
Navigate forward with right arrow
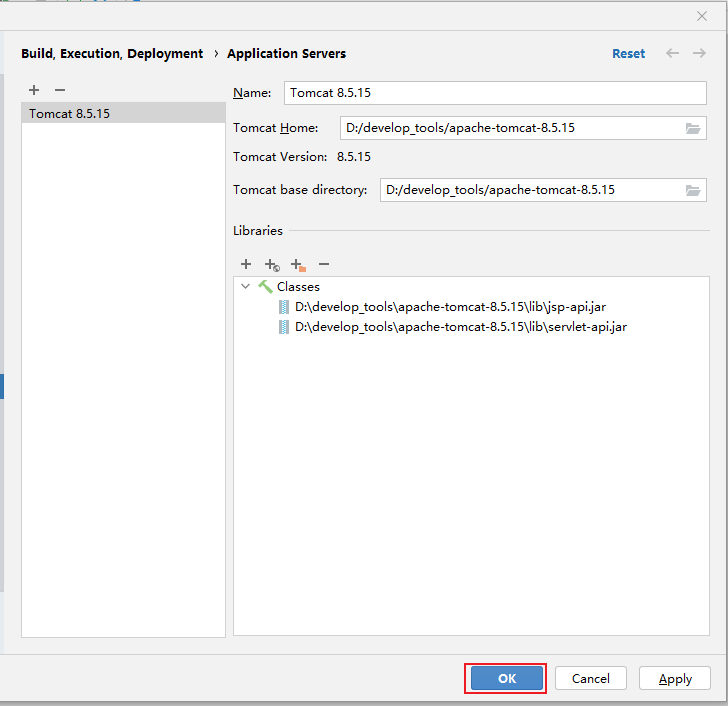[x=699, y=53]
